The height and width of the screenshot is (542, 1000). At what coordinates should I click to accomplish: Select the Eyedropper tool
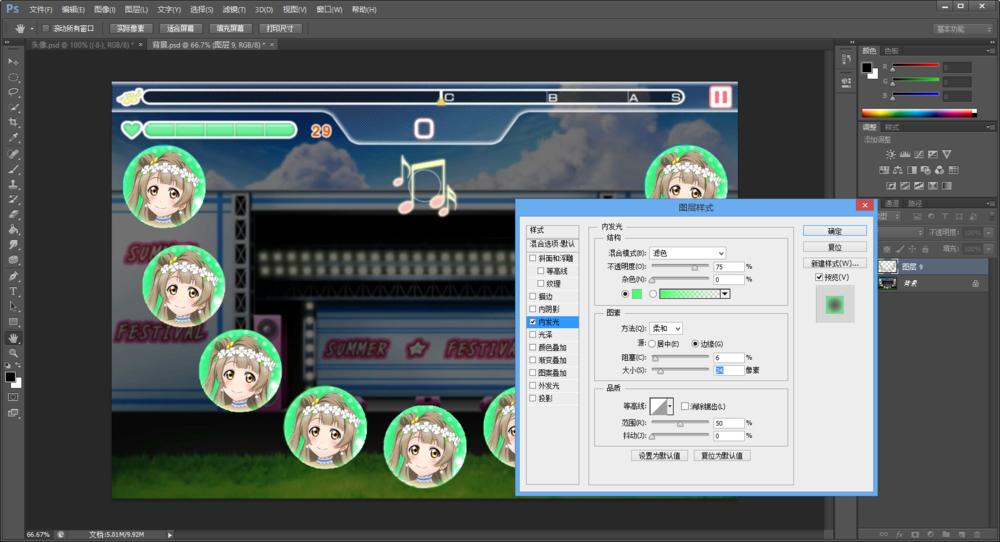click(x=14, y=137)
